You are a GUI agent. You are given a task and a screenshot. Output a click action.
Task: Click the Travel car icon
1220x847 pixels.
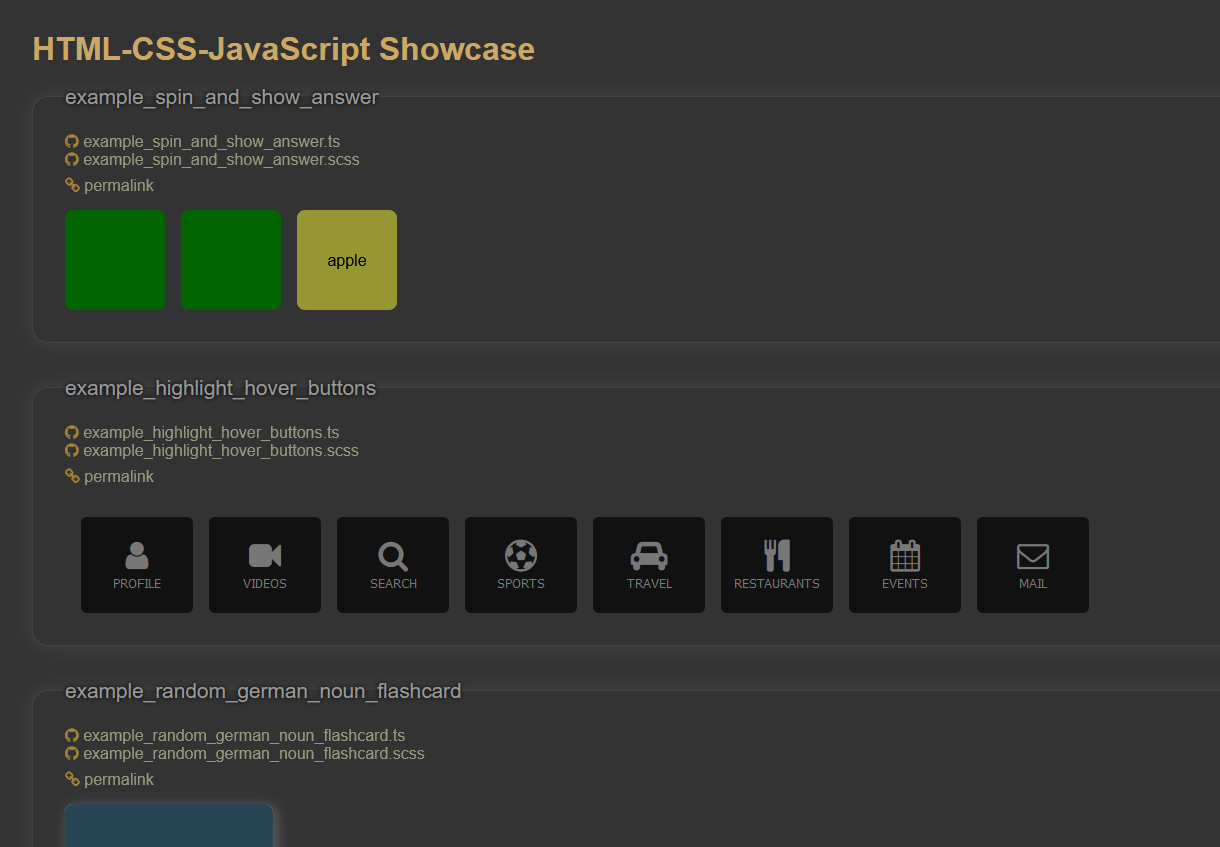point(649,554)
